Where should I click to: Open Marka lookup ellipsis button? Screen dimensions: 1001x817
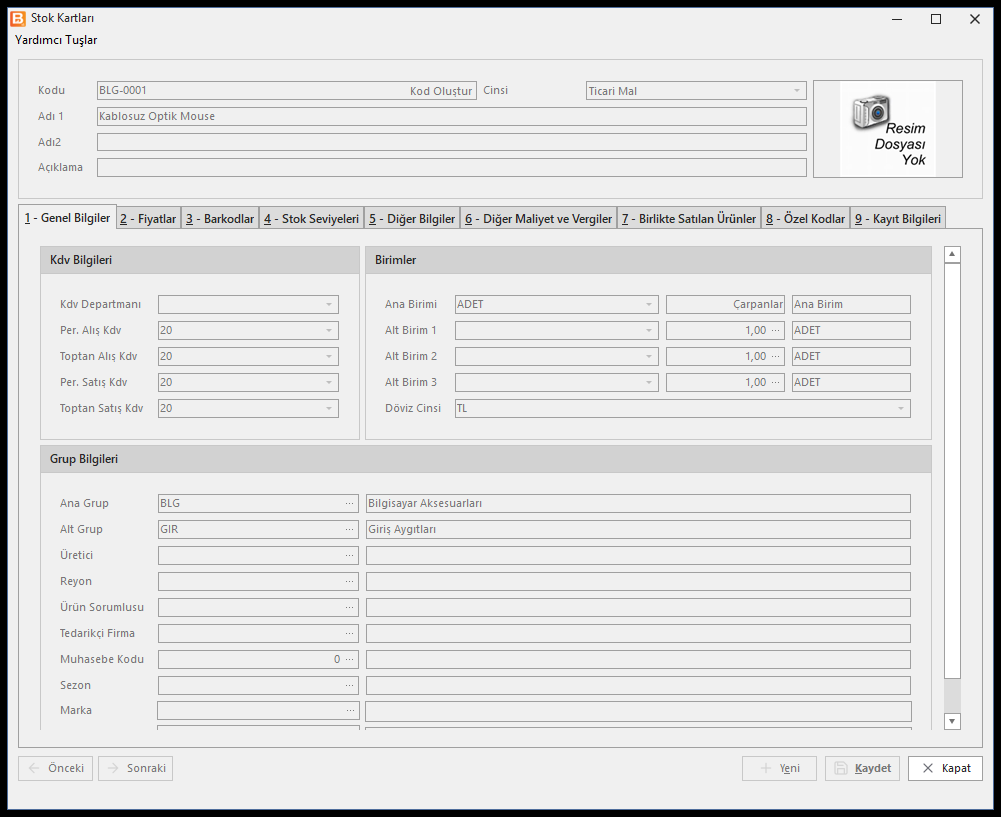click(x=350, y=711)
